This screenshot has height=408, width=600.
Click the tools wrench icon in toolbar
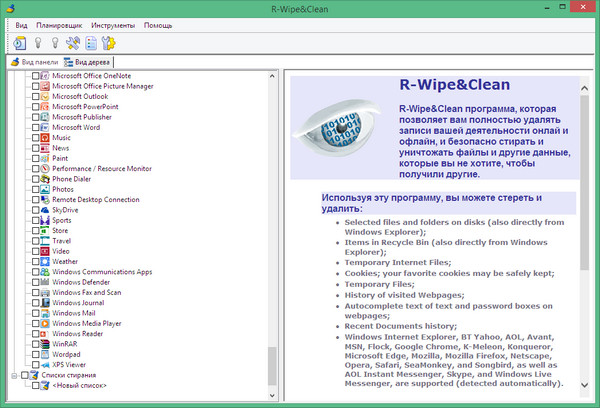(x=73, y=43)
